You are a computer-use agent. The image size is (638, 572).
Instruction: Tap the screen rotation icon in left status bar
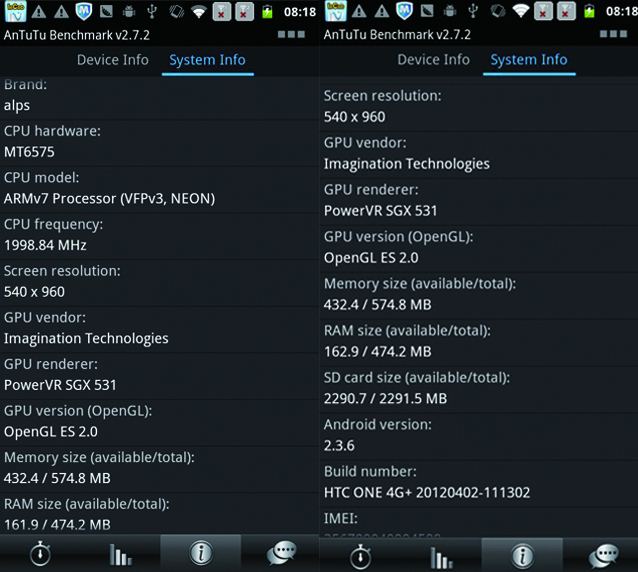pyautogui.click(x=177, y=12)
